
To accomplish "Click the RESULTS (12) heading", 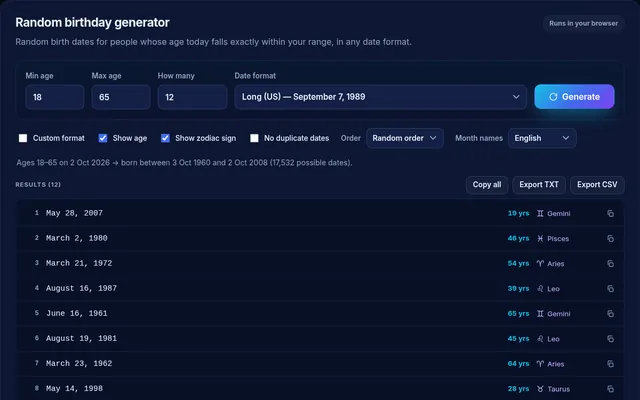I will coord(38,185).
